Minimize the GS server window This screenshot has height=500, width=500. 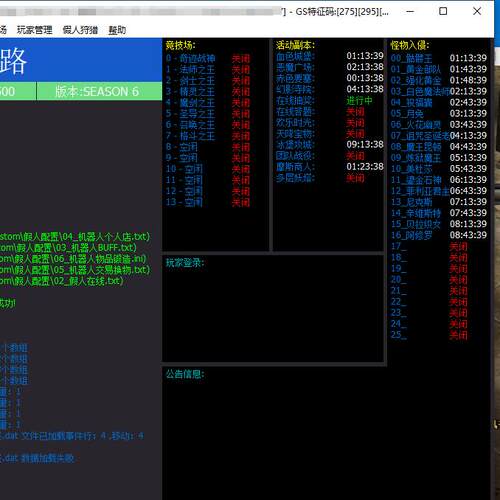coord(410,11)
